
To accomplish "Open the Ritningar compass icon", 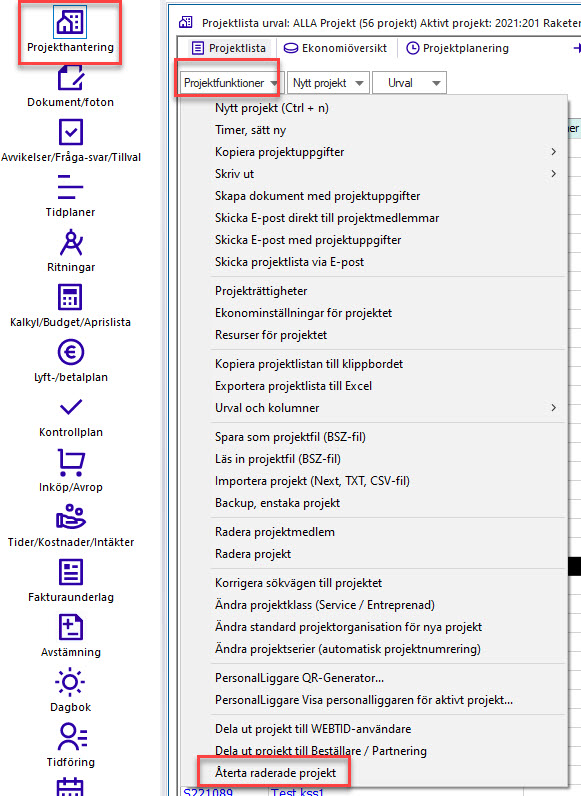I will click(x=71, y=242).
